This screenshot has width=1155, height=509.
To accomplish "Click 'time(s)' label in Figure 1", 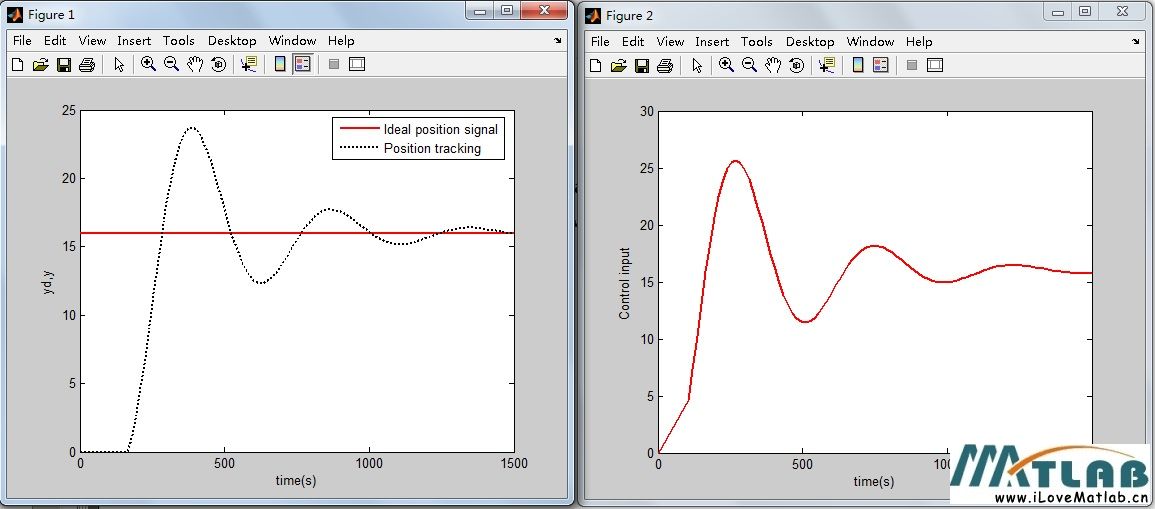I will point(296,480).
